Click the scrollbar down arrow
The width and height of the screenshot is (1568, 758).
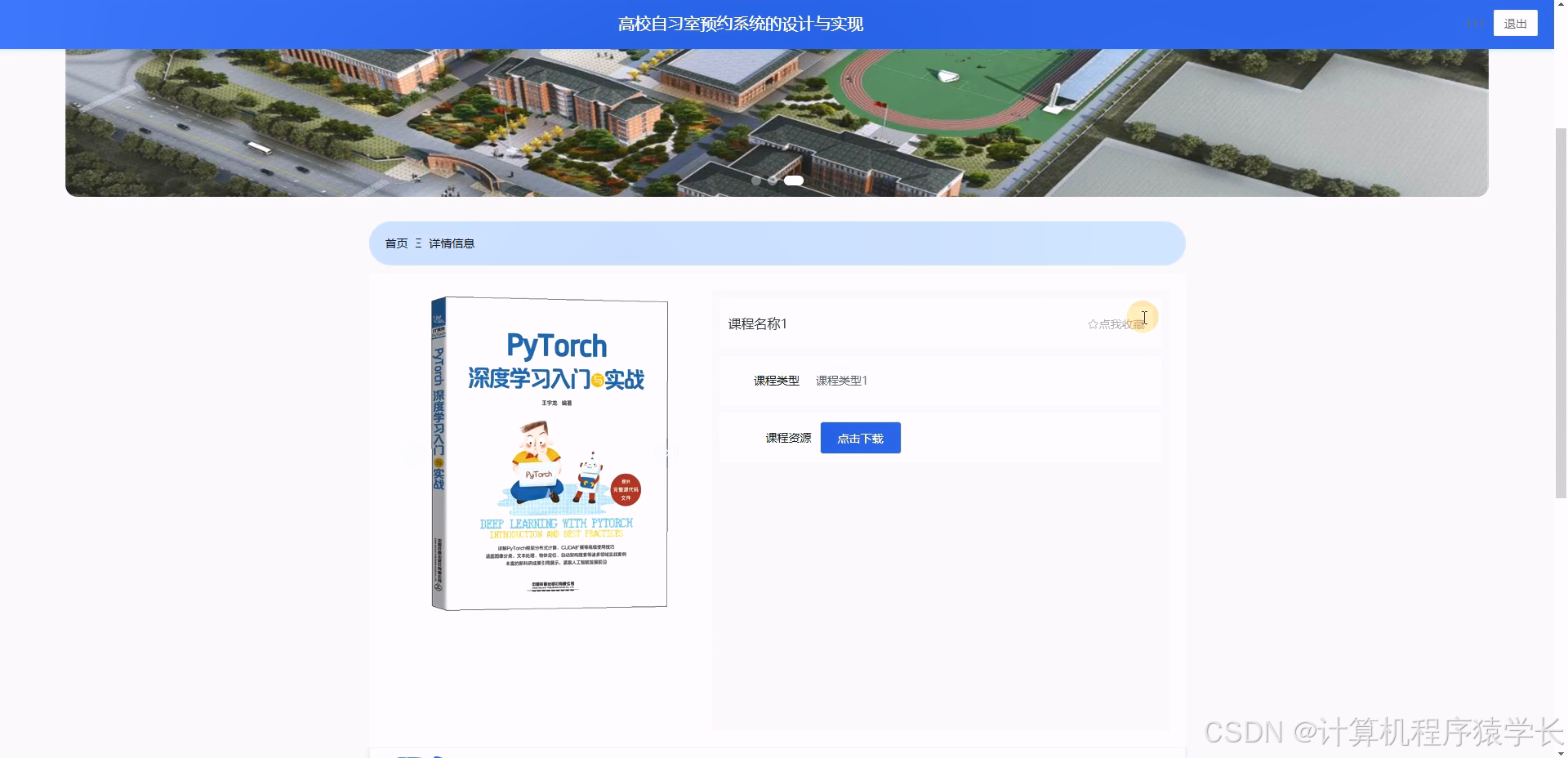coord(1561,751)
